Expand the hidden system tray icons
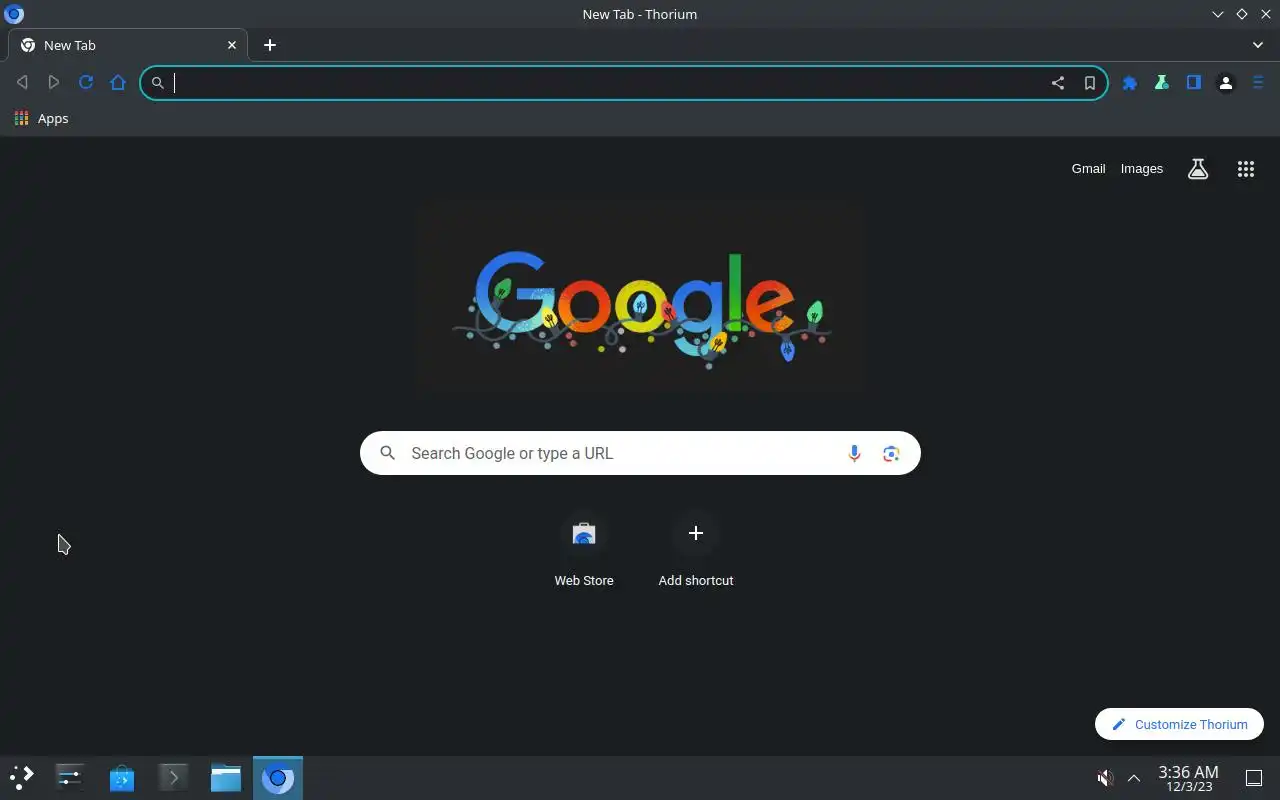This screenshot has height=800, width=1280. pos(1134,778)
